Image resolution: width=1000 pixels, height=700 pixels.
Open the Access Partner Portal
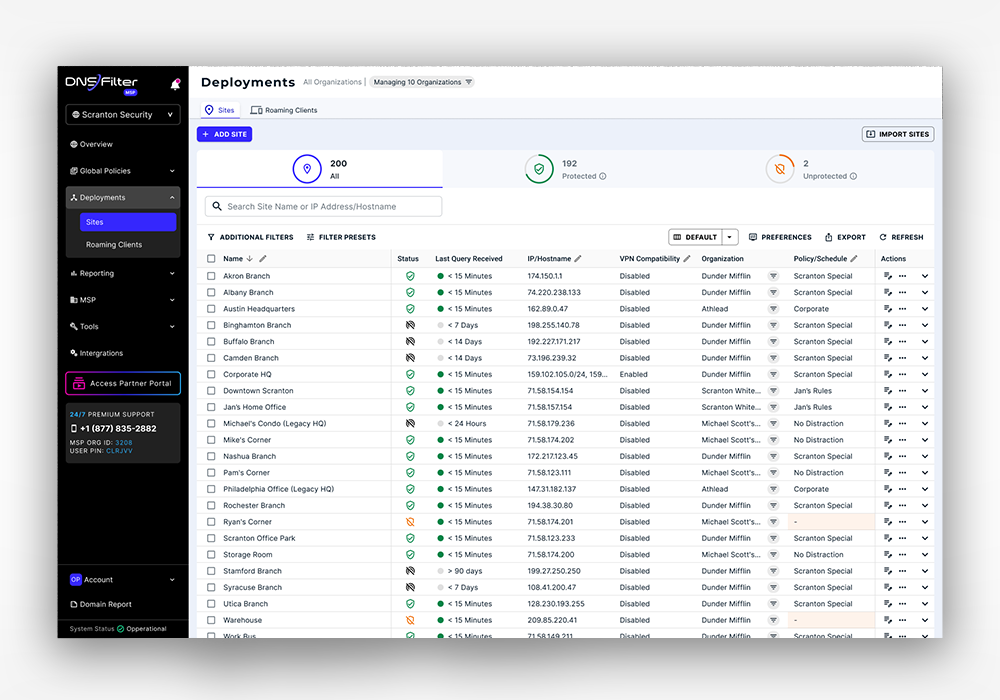(123, 384)
